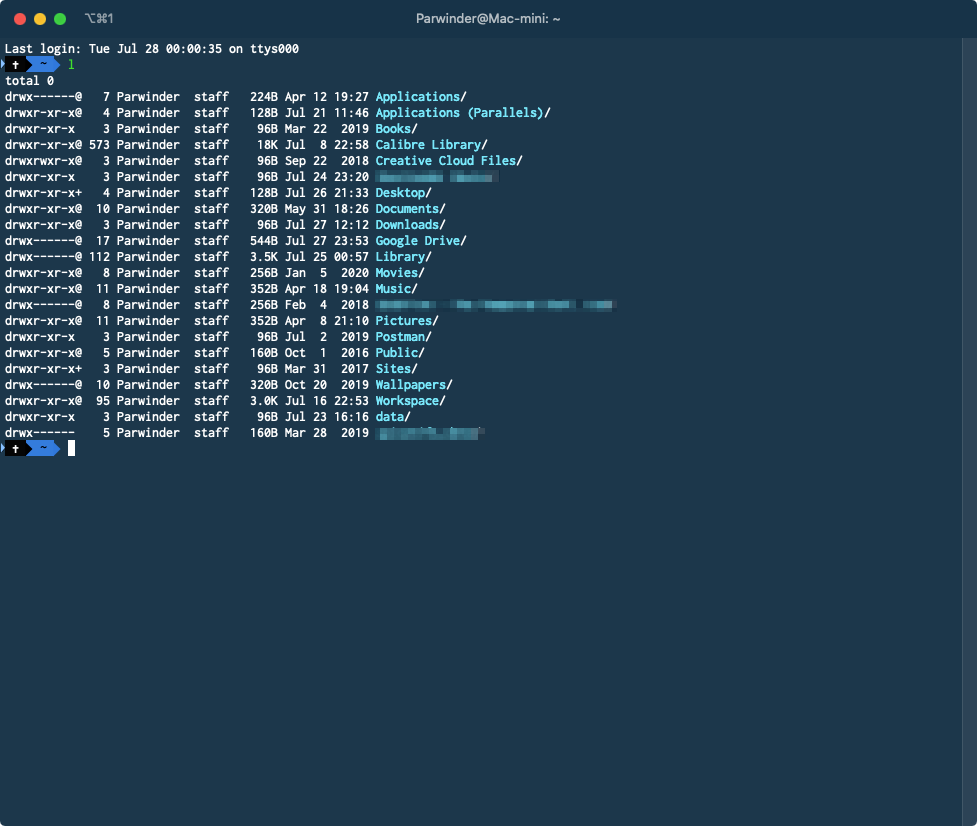
Task: Select the 'Calibre Library/' directory name
Action: click(x=431, y=145)
